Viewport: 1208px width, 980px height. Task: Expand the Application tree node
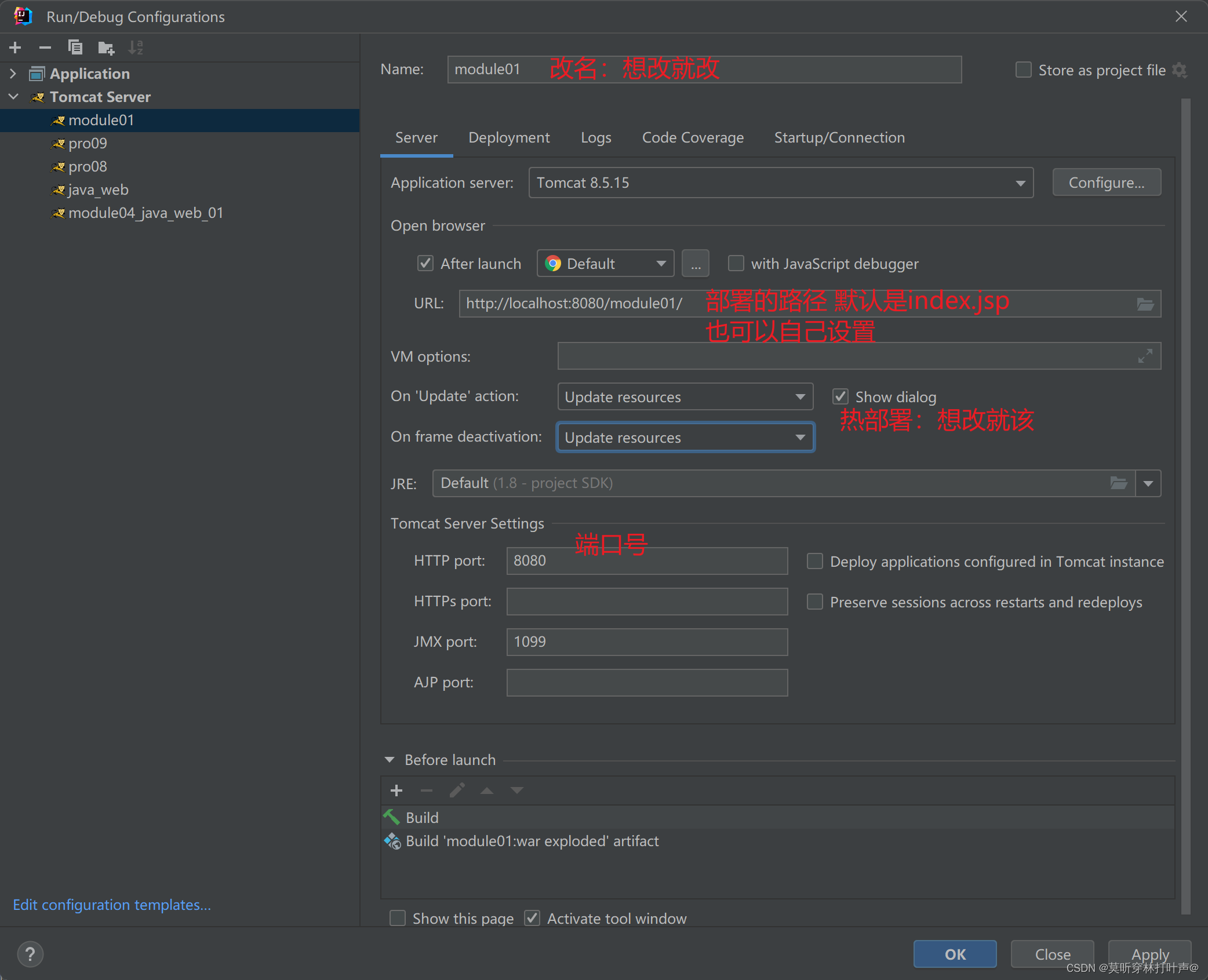[x=13, y=74]
